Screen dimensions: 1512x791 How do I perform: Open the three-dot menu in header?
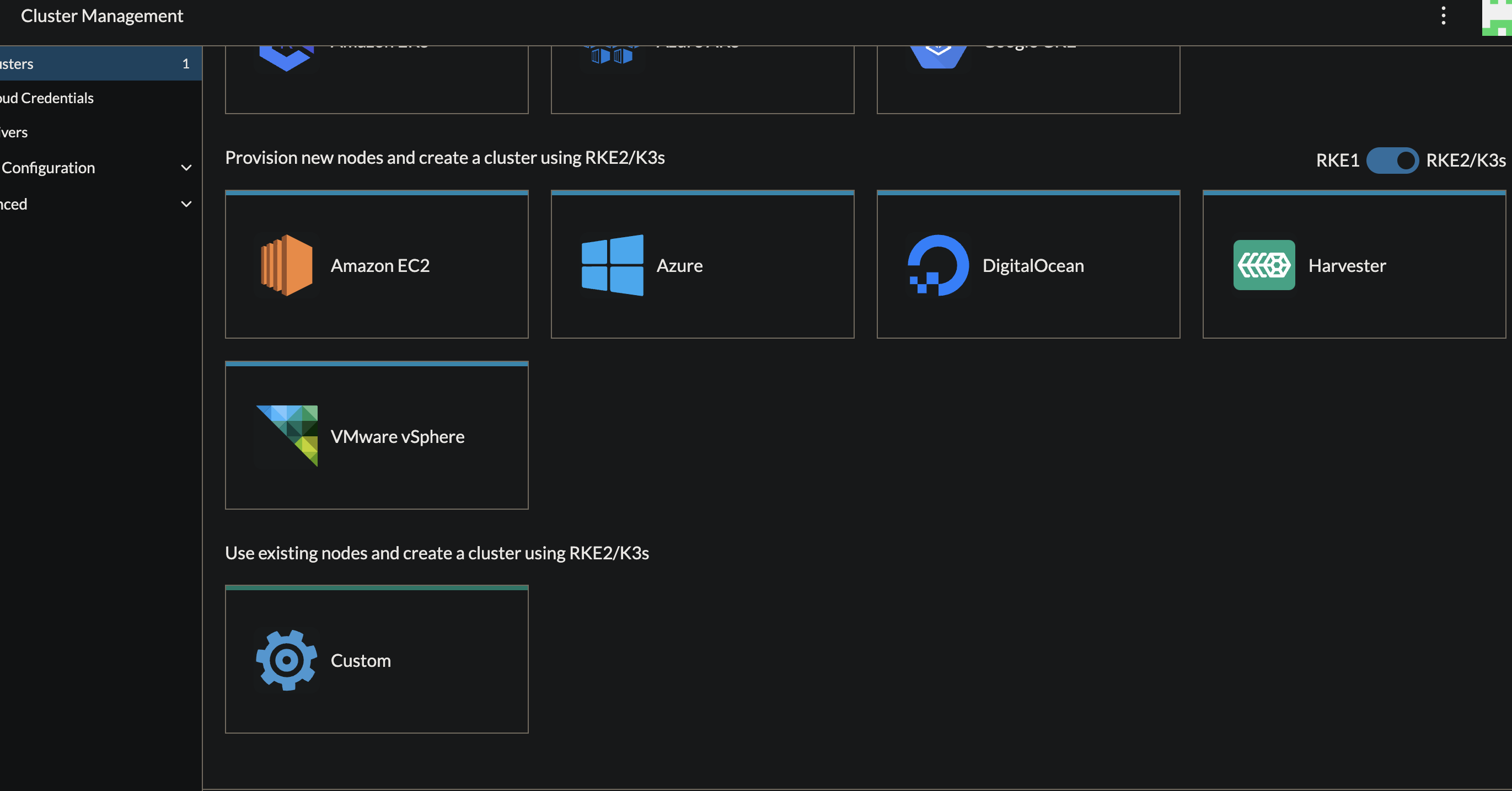[x=1443, y=16]
